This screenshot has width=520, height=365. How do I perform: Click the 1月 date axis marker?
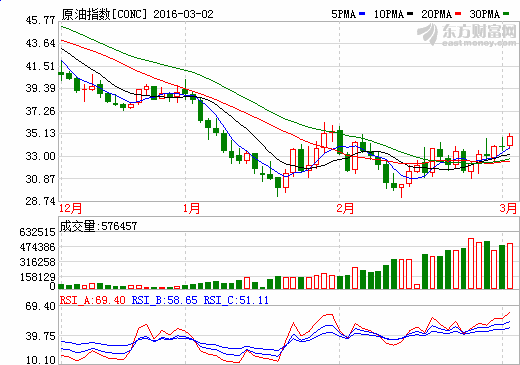click(191, 208)
